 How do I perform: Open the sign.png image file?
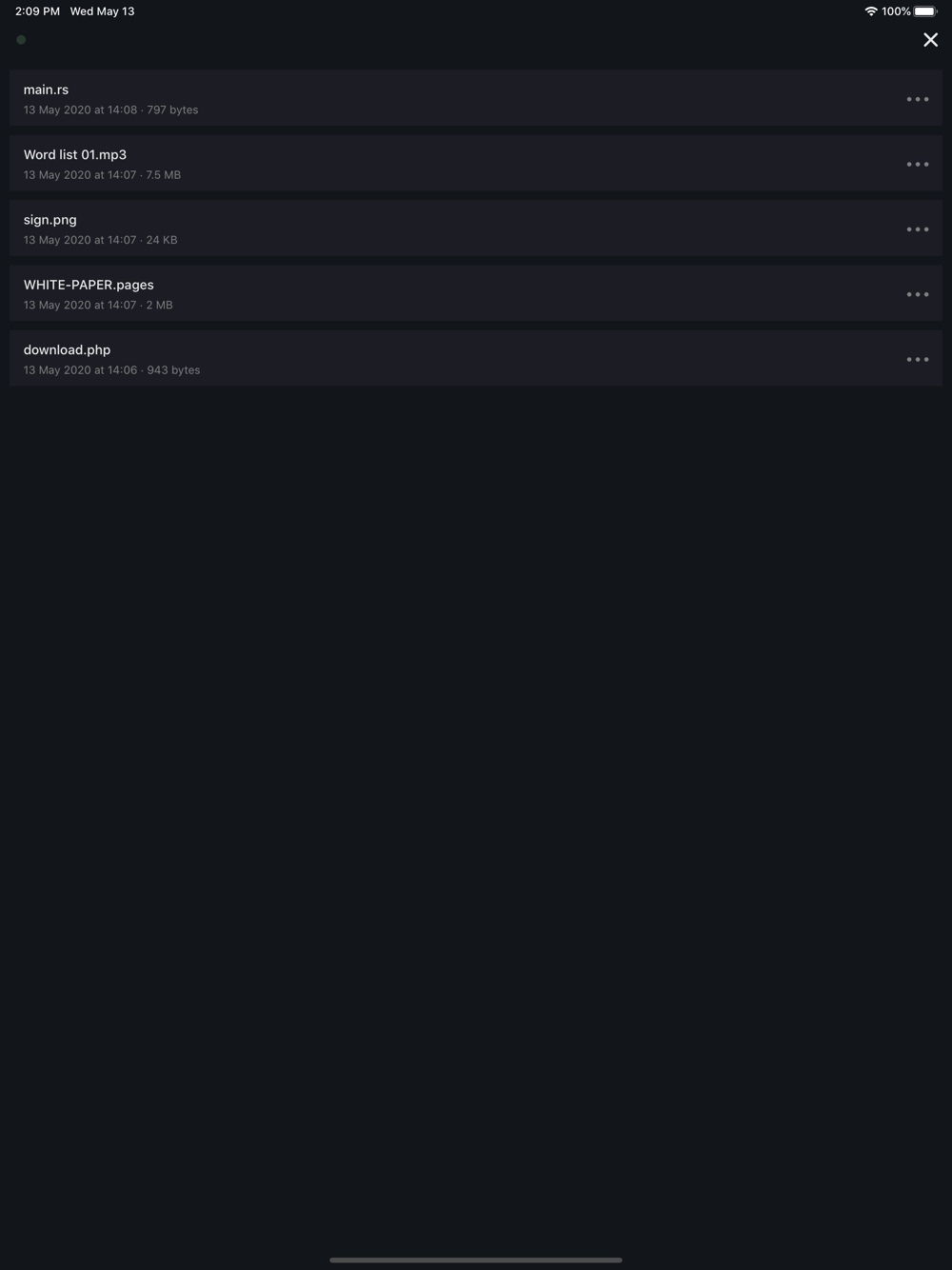coord(476,228)
